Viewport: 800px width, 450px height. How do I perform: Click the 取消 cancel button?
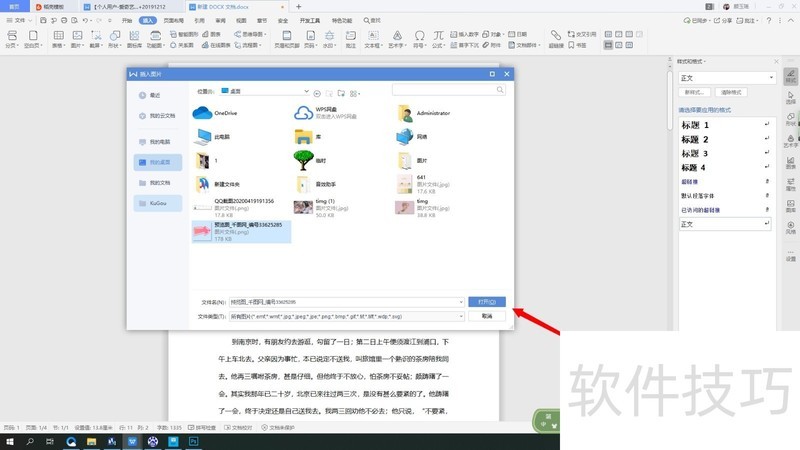point(487,316)
